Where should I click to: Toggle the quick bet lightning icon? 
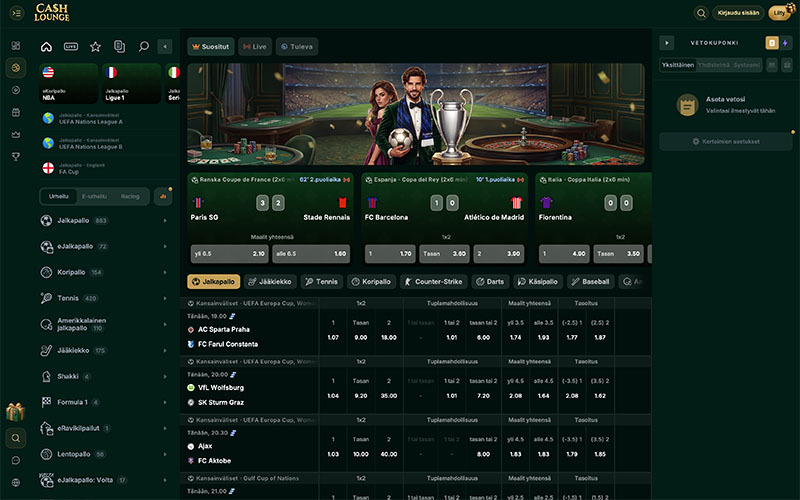pyautogui.click(x=785, y=43)
